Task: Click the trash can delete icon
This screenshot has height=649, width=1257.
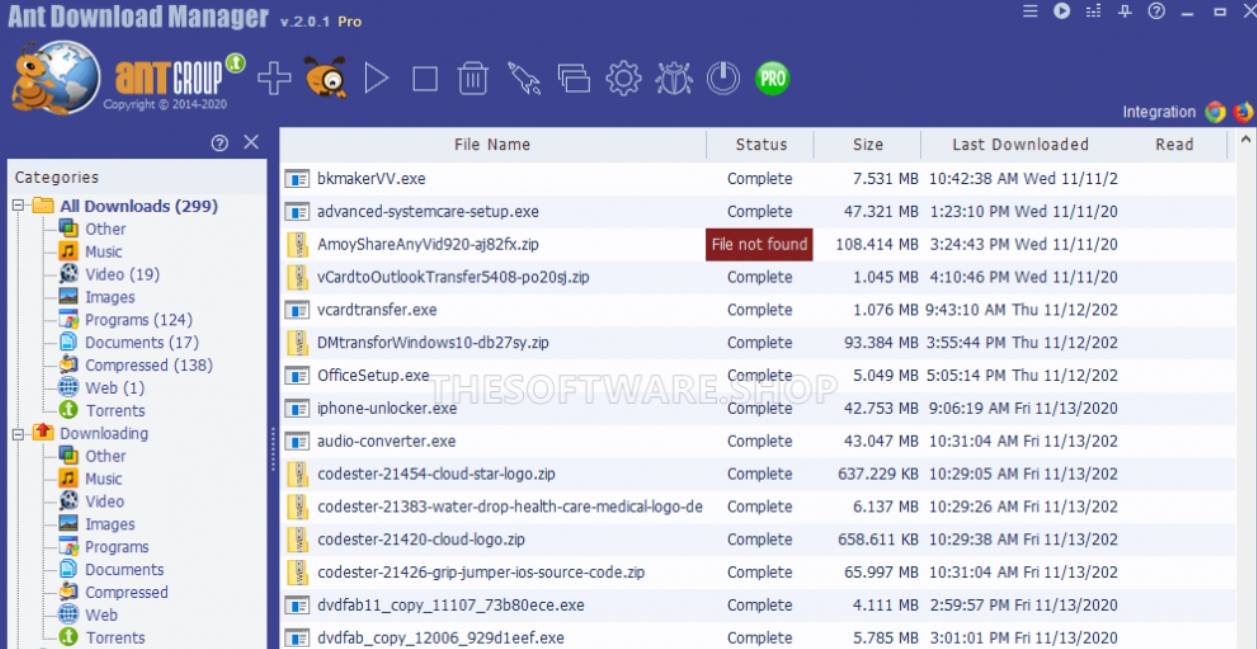Action: [473, 78]
